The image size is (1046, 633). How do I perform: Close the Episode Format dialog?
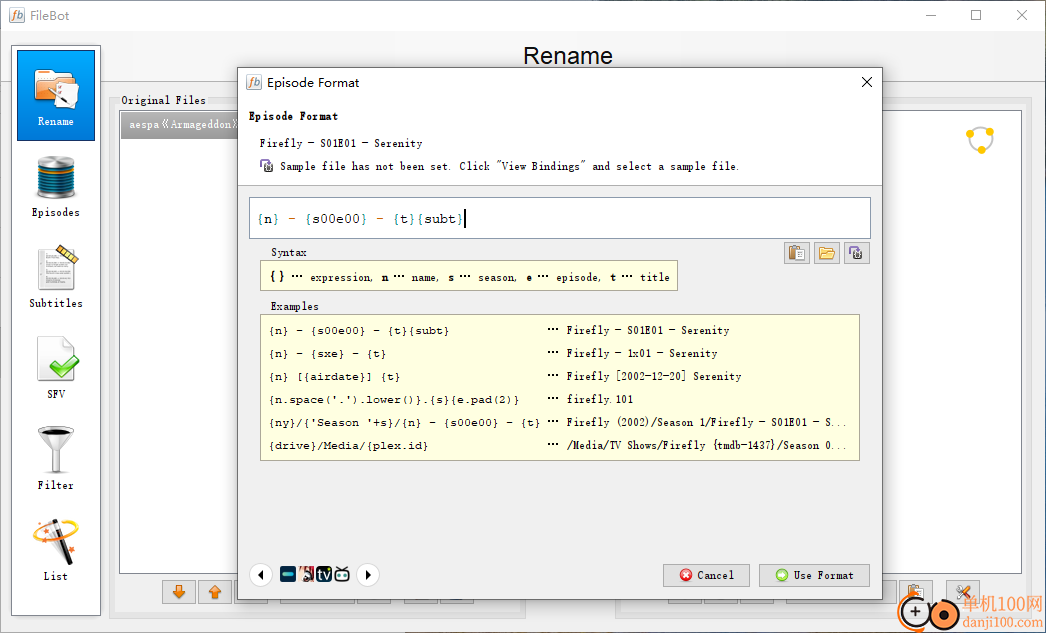click(x=867, y=82)
